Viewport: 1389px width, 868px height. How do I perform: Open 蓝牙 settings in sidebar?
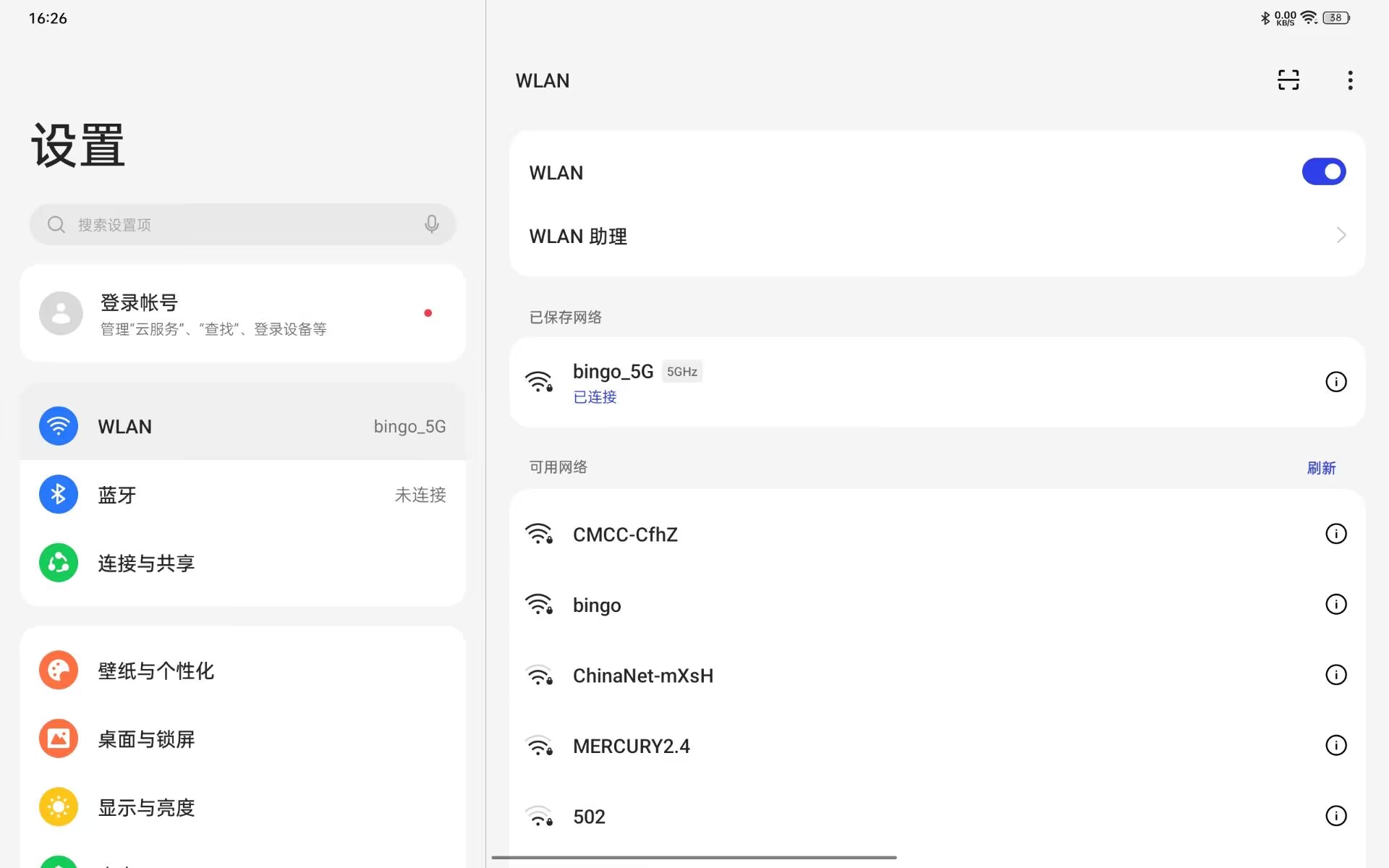242,495
